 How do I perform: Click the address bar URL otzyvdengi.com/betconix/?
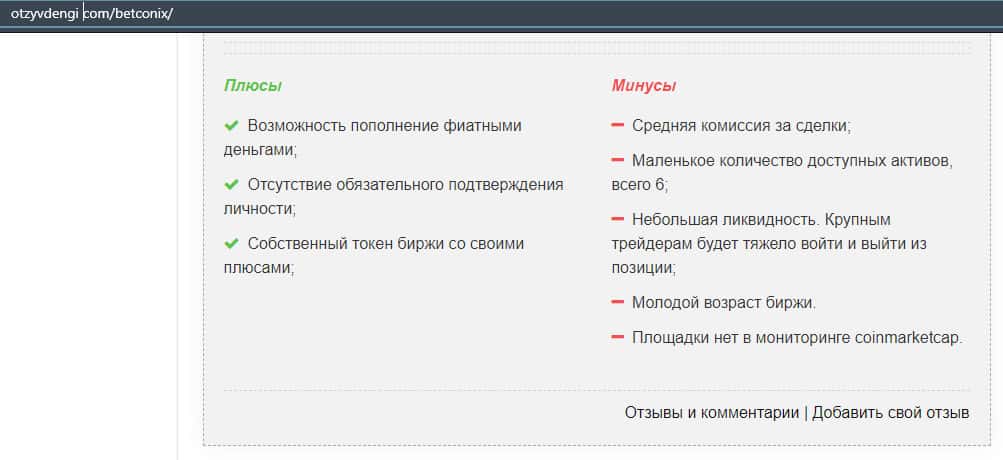coord(91,13)
